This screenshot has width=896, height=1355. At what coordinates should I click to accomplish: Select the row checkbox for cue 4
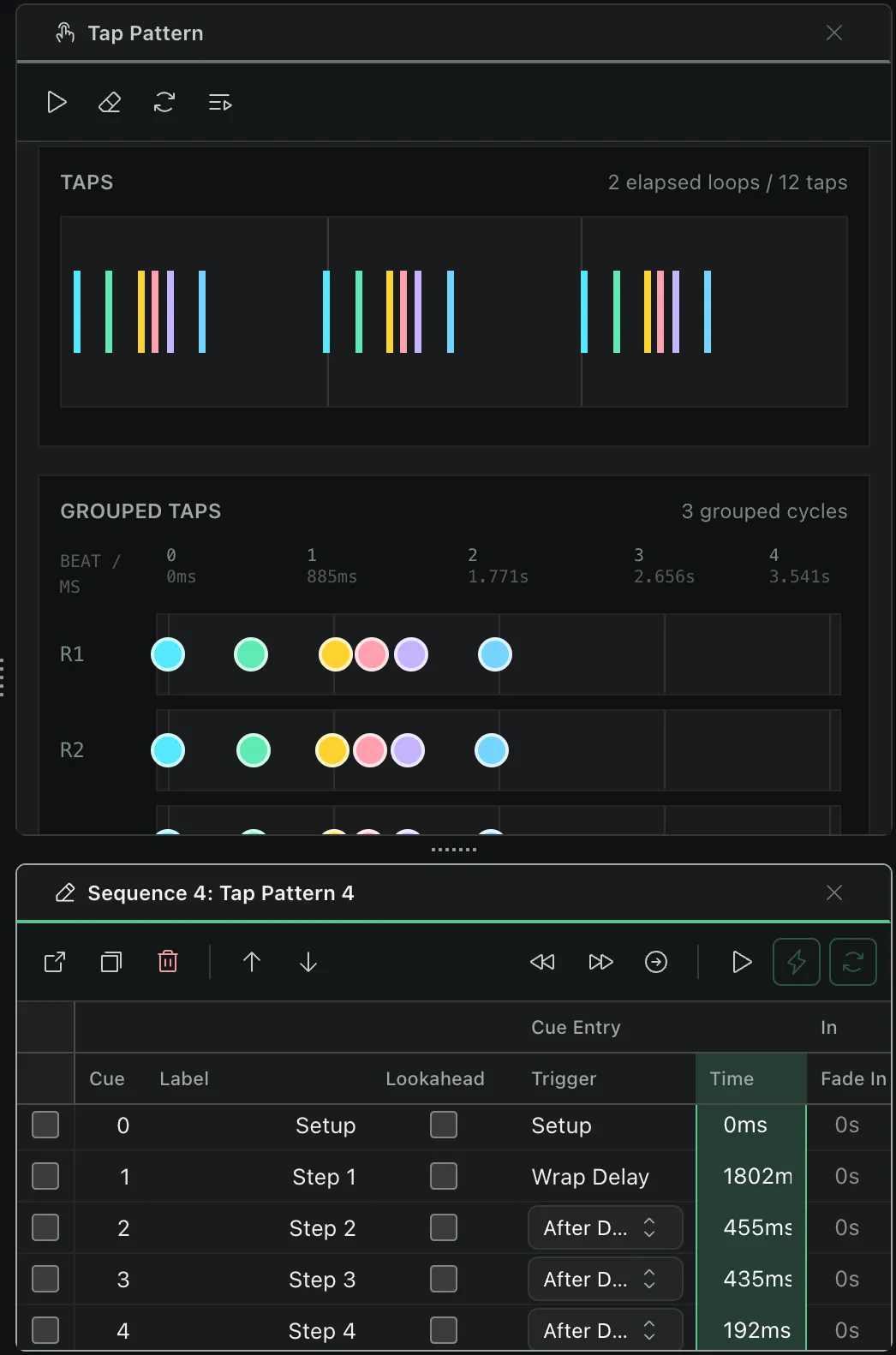pos(45,1330)
